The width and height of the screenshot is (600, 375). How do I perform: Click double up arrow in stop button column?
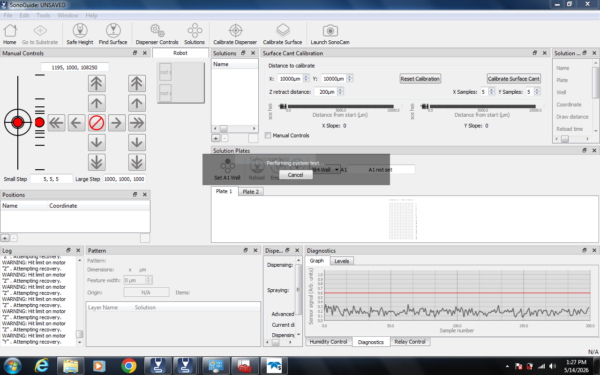(96, 83)
